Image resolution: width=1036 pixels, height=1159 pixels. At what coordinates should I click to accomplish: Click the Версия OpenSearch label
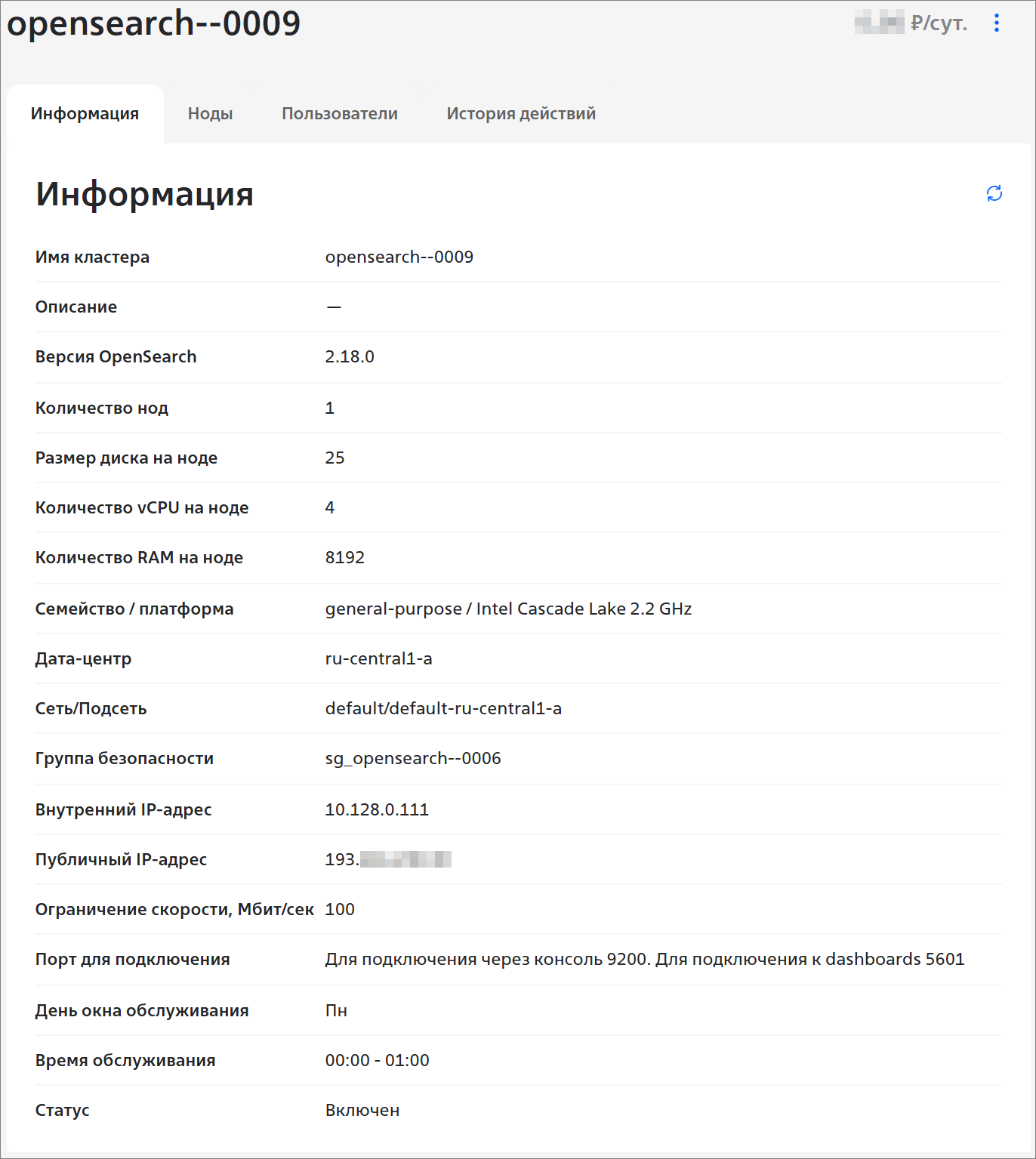coord(116,356)
